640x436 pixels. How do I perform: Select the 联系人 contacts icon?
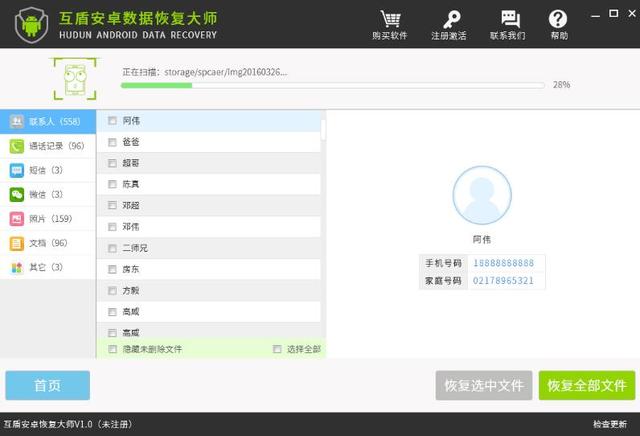17,121
